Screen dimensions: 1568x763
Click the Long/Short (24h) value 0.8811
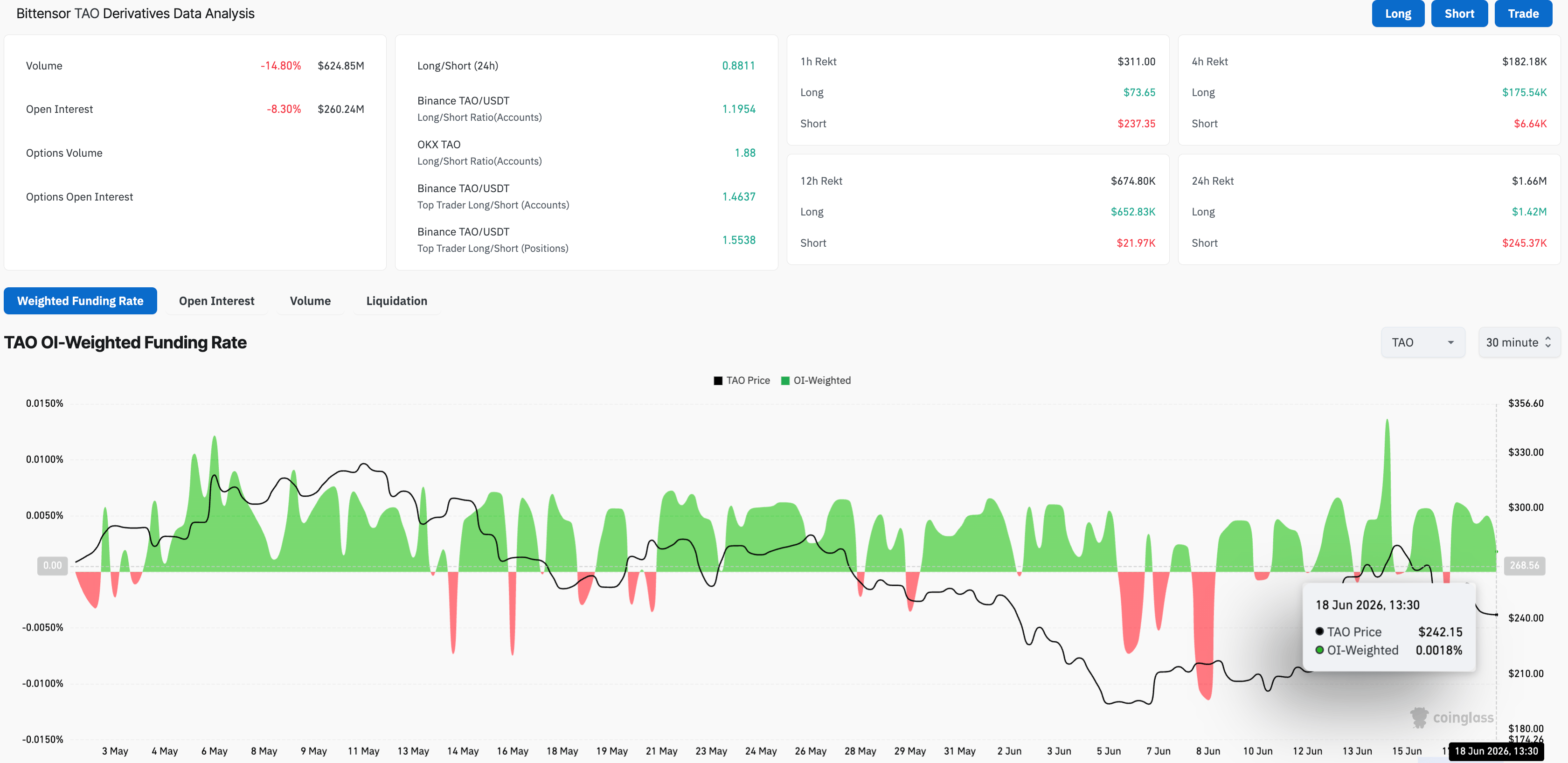point(738,66)
